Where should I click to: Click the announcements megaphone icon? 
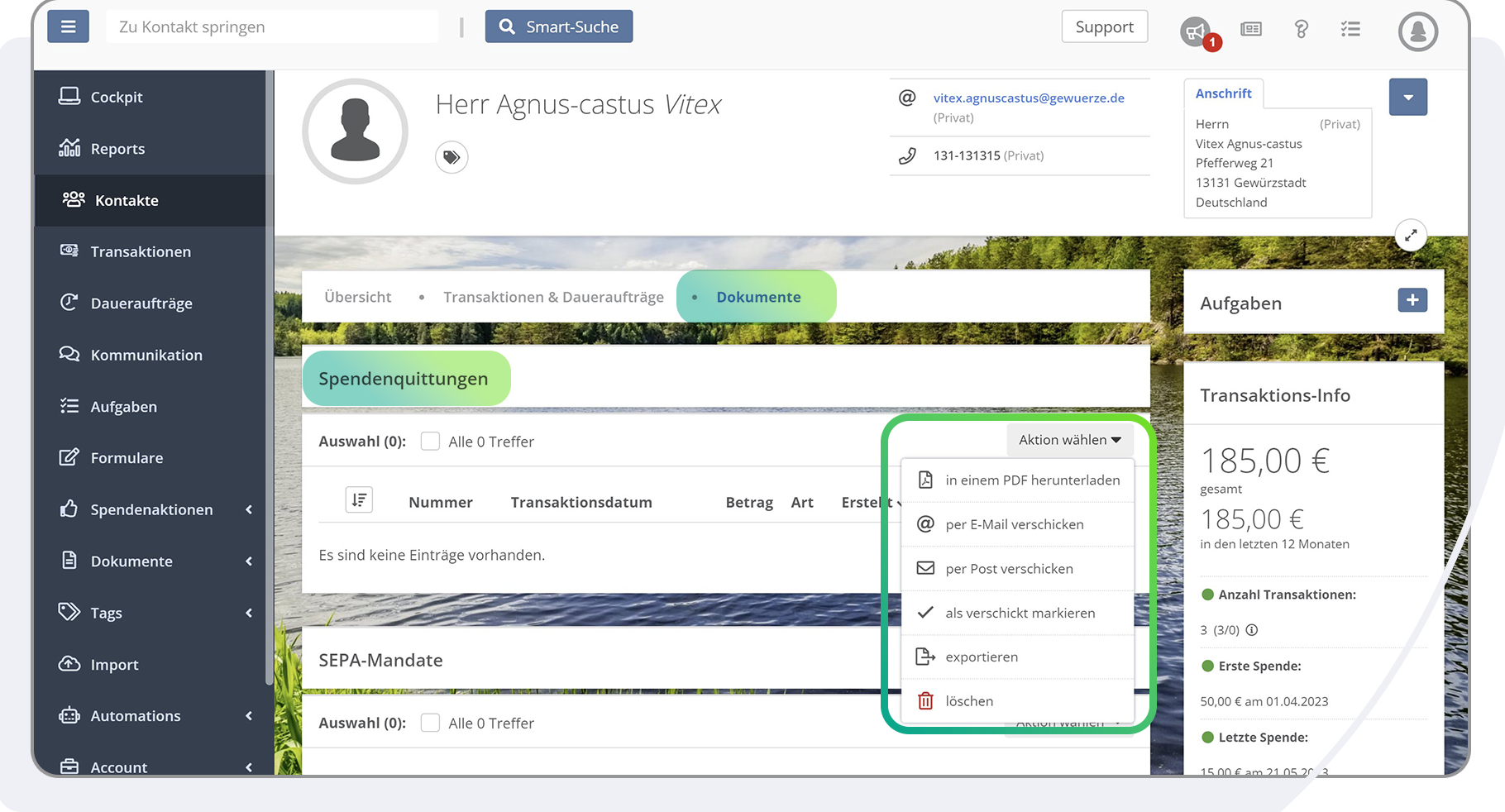[x=1196, y=31]
